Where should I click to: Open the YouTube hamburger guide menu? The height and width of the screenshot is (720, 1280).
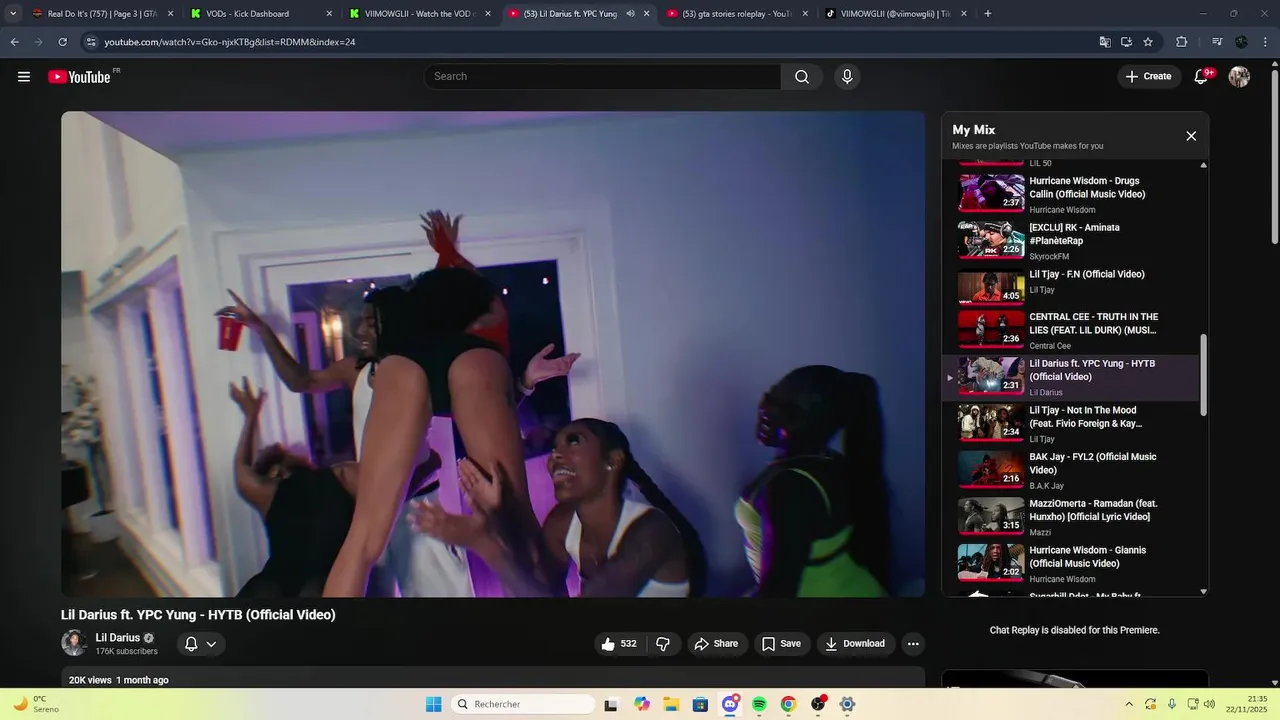click(24, 77)
